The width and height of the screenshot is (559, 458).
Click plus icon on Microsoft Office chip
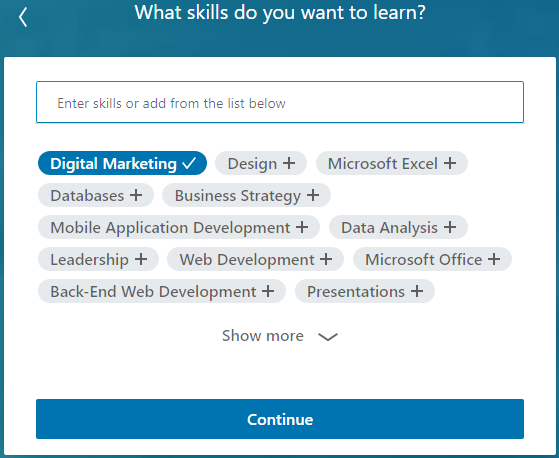(x=494, y=259)
